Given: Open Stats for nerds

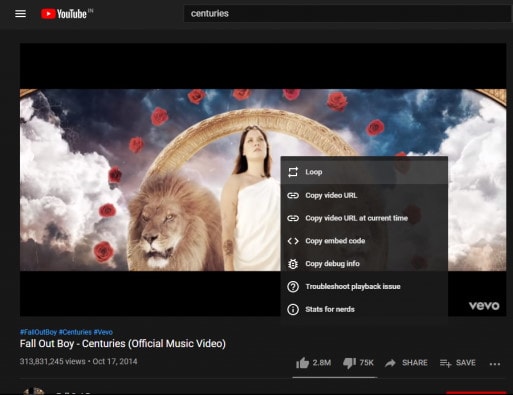Looking at the screenshot, I should click(x=364, y=309).
